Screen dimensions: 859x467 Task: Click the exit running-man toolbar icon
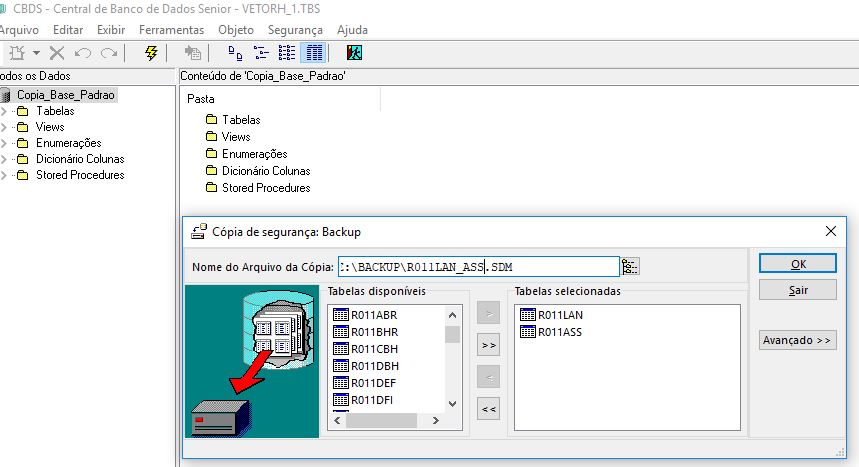point(354,52)
